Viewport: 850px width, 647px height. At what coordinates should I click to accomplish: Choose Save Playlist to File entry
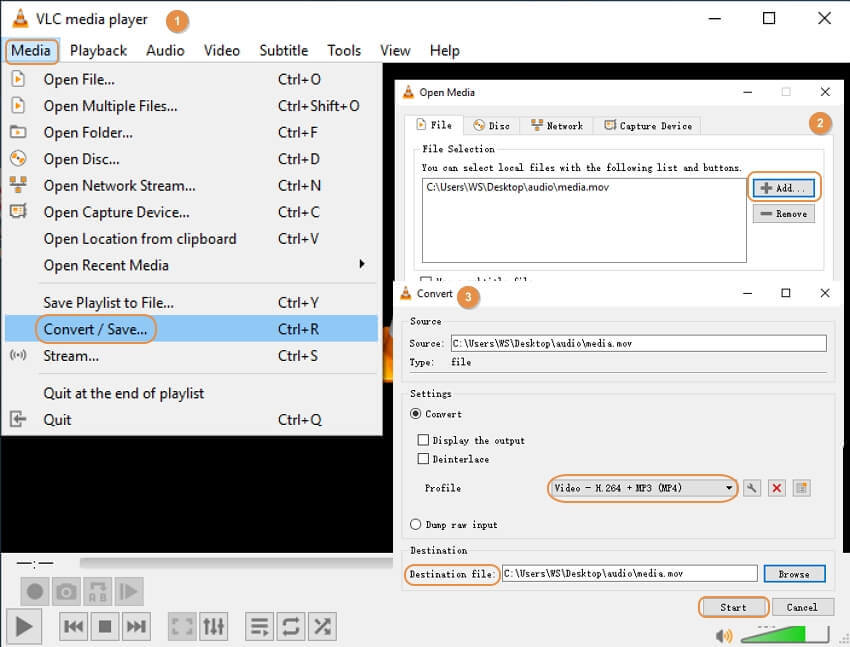click(191, 303)
